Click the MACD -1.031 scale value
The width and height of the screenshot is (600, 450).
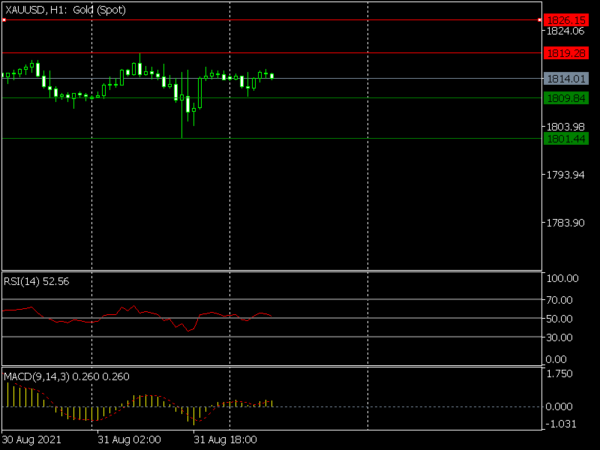[x=560, y=425]
